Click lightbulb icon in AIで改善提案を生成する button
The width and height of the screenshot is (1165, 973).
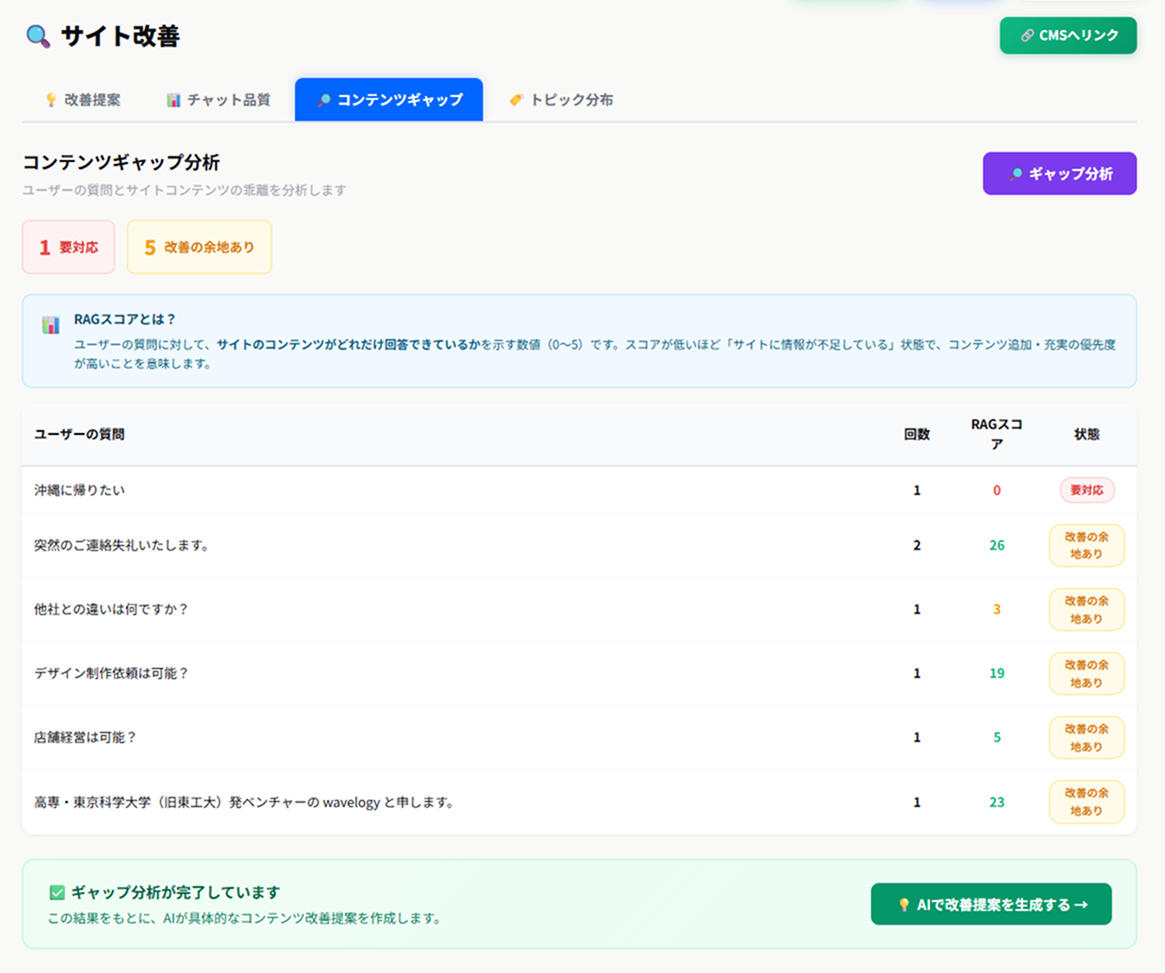[x=903, y=905]
